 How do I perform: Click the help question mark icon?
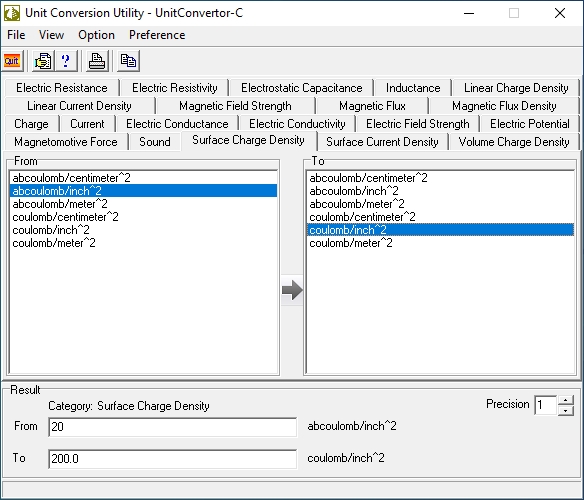tap(66, 61)
